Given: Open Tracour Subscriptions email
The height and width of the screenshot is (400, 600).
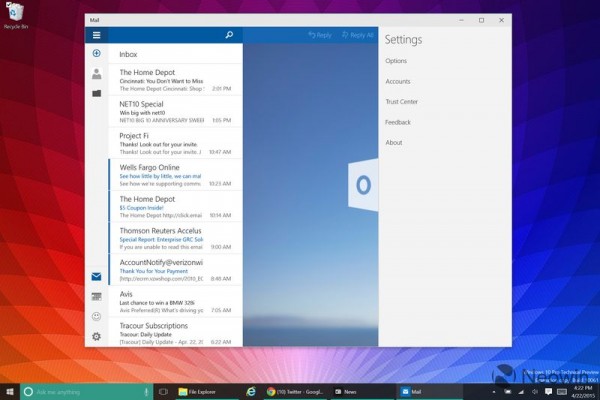Looking at the screenshot, I should click(175, 333).
